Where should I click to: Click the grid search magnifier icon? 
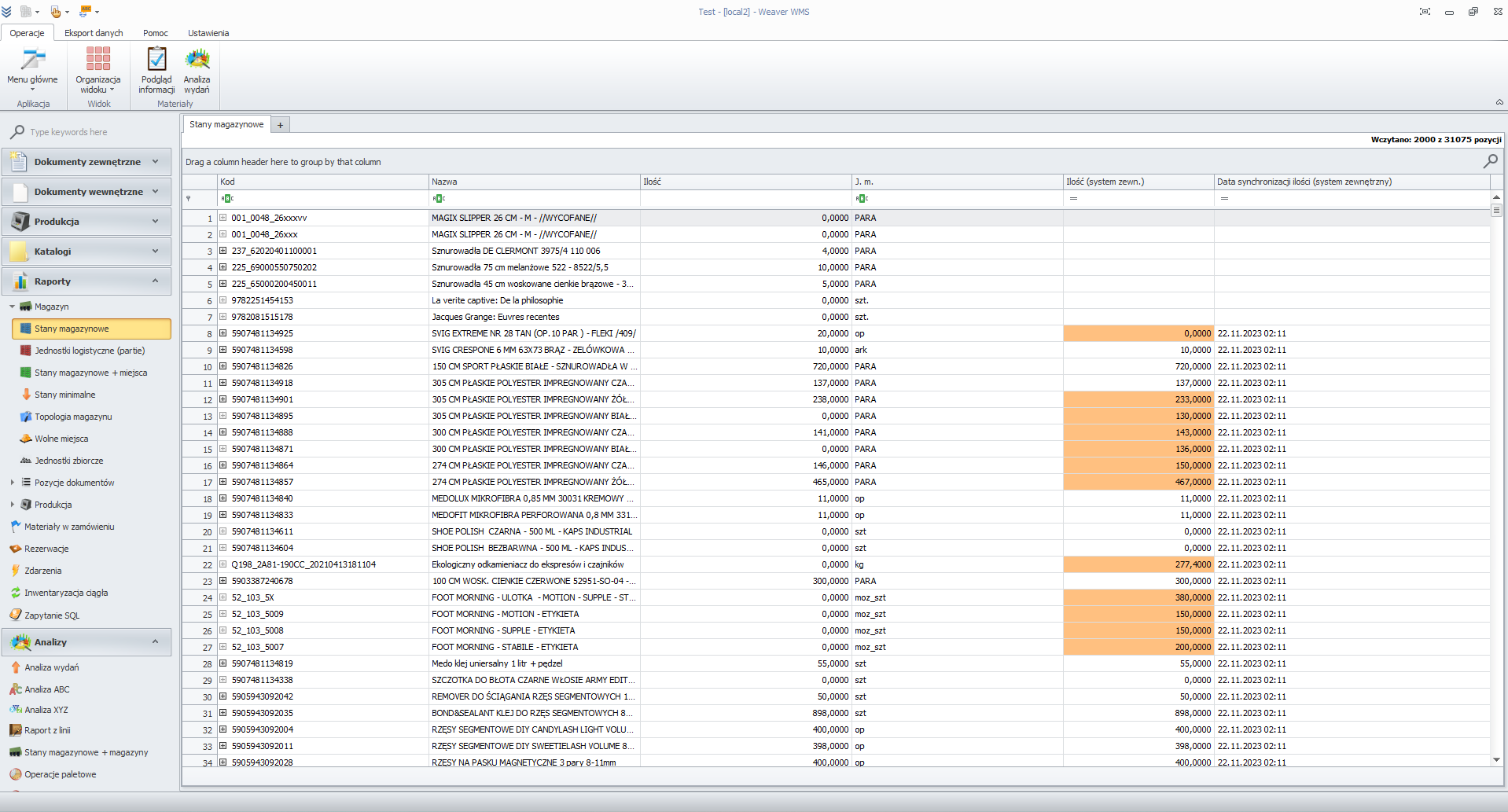coord(1490,161)
